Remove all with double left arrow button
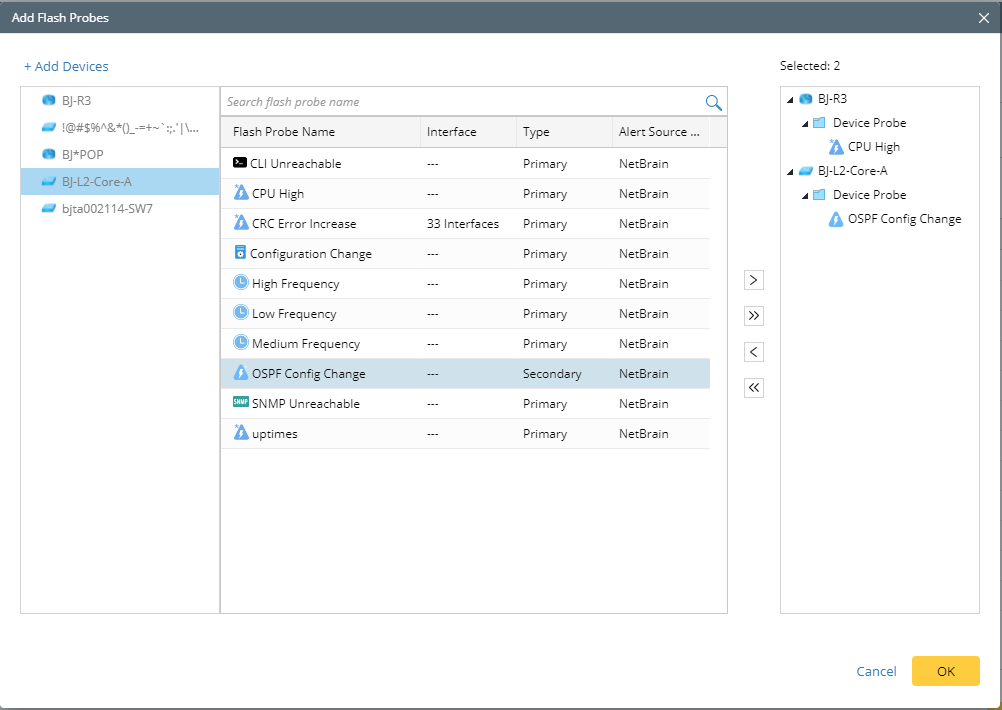The width and height of the screenshot is (1002, 710). 753,387
